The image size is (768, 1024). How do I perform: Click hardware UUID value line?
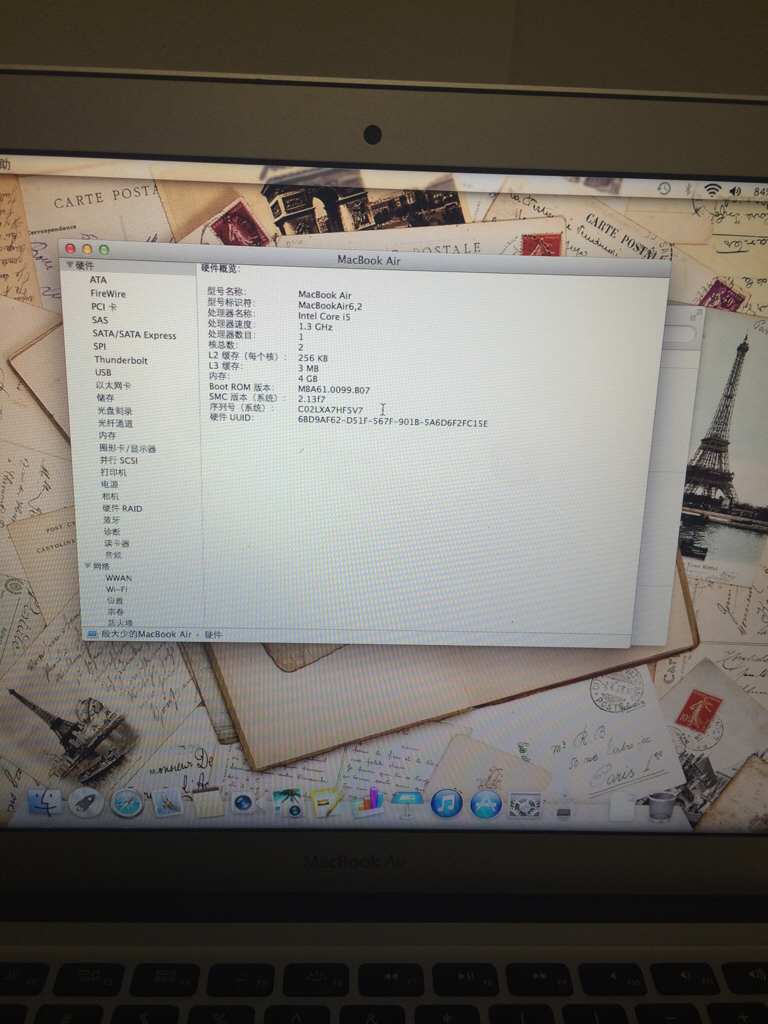click(392, 421)
